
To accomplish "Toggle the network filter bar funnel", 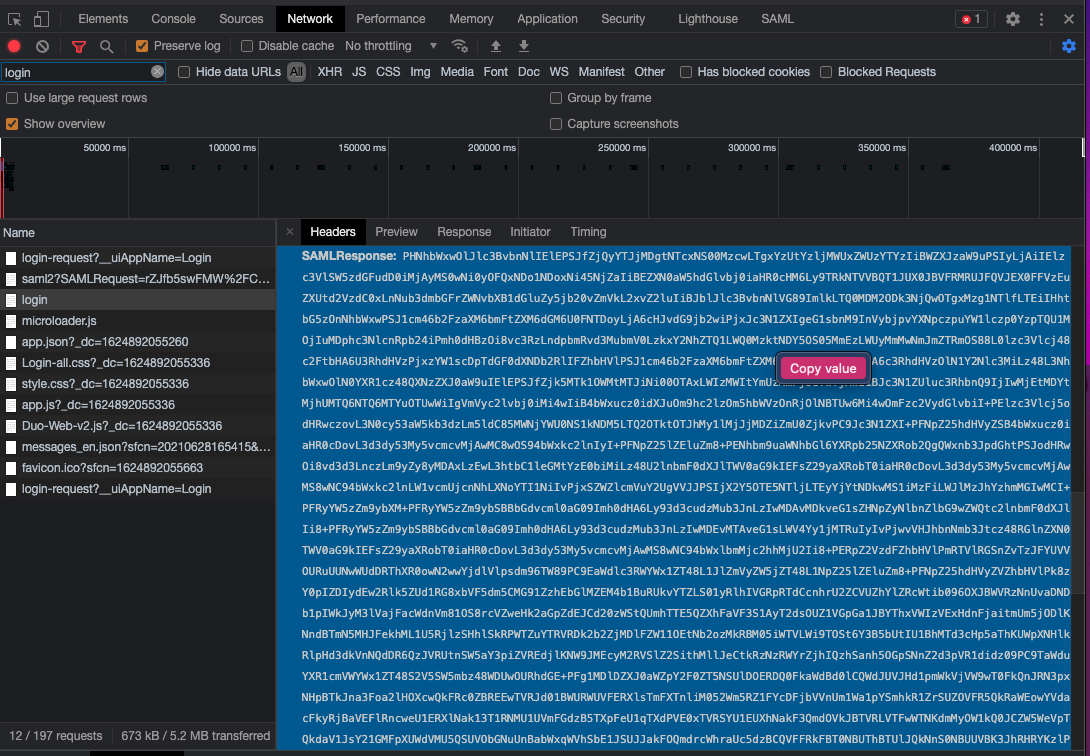I will [79, 45].
